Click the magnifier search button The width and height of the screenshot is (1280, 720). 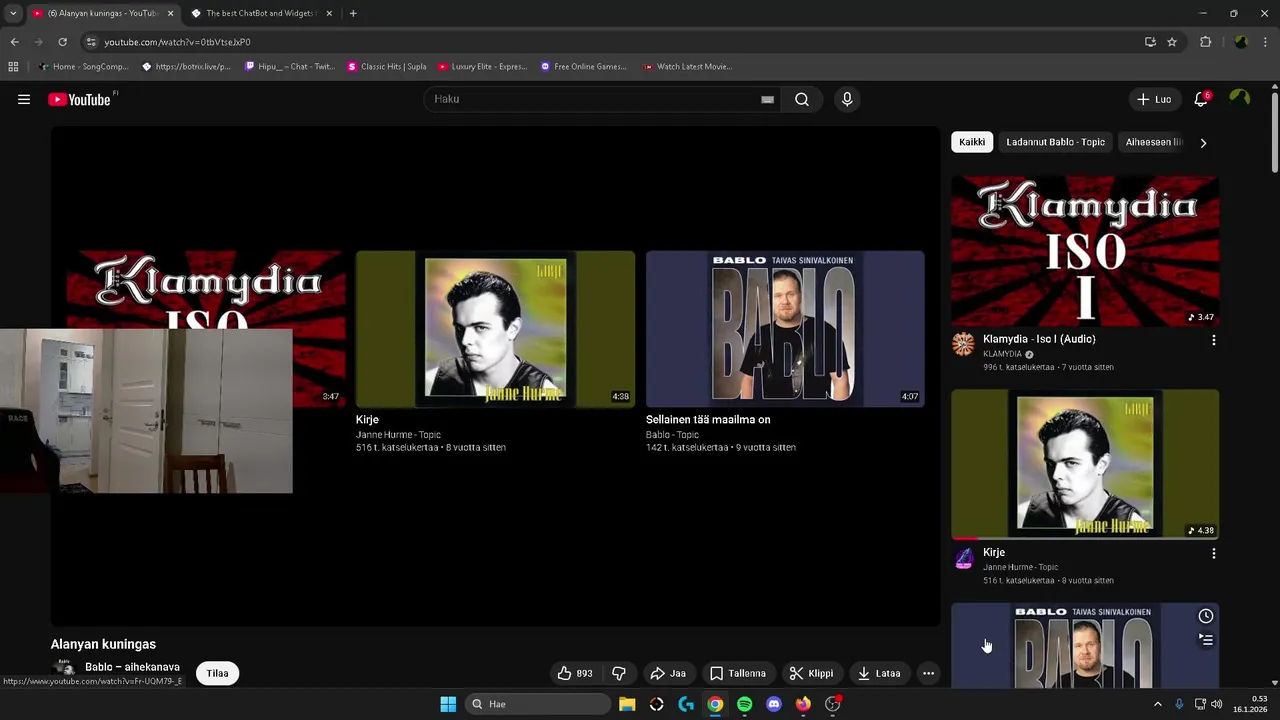802,99
